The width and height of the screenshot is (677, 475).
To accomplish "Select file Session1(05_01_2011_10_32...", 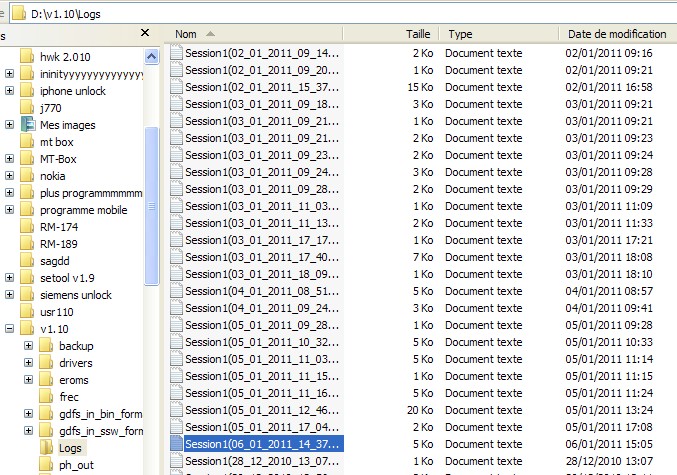I will 262,342.
